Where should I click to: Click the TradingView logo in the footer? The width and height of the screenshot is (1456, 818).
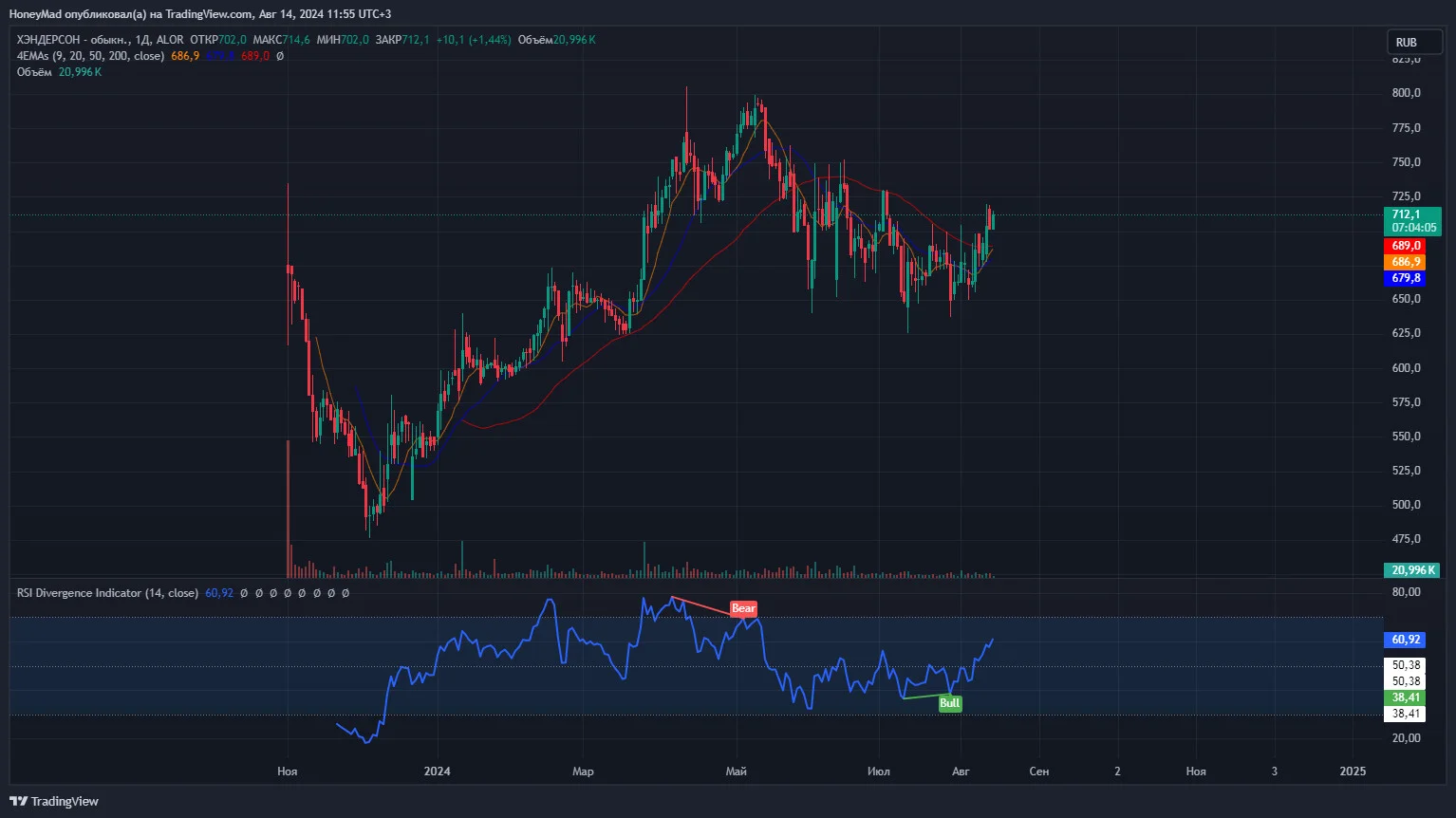pyautogui.click(x=54, y=801)
